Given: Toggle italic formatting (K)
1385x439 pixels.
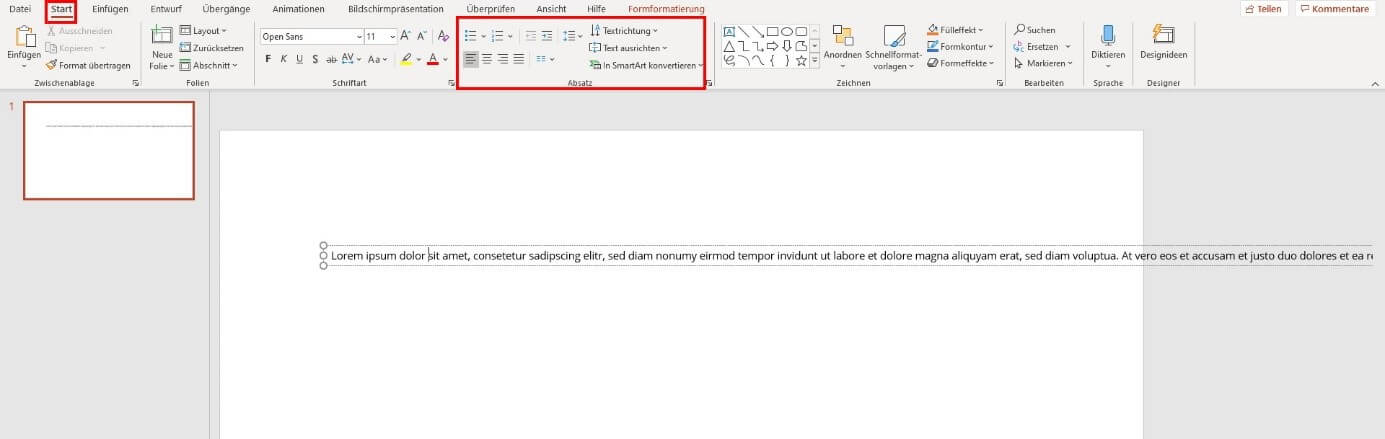Looking at the screenshot, I should [284, 59].
